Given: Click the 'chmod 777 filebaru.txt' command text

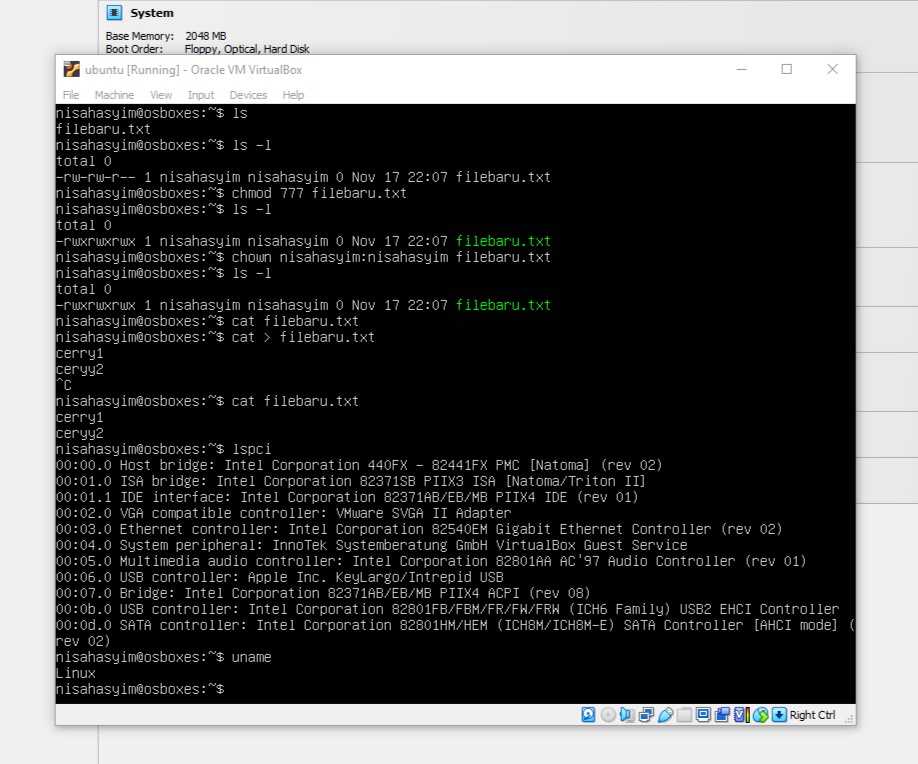Looking at the screenshot, I should [319, 193].
